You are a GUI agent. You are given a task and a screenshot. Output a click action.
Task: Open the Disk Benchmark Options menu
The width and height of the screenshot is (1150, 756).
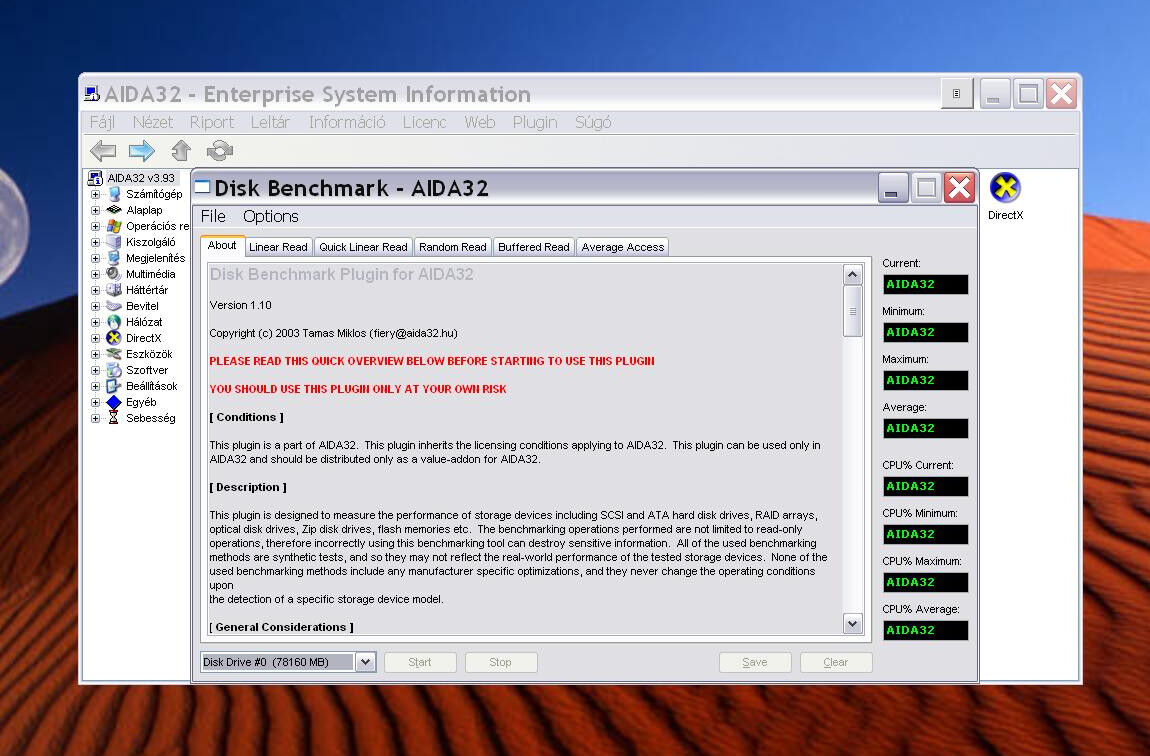pos(271,216)
